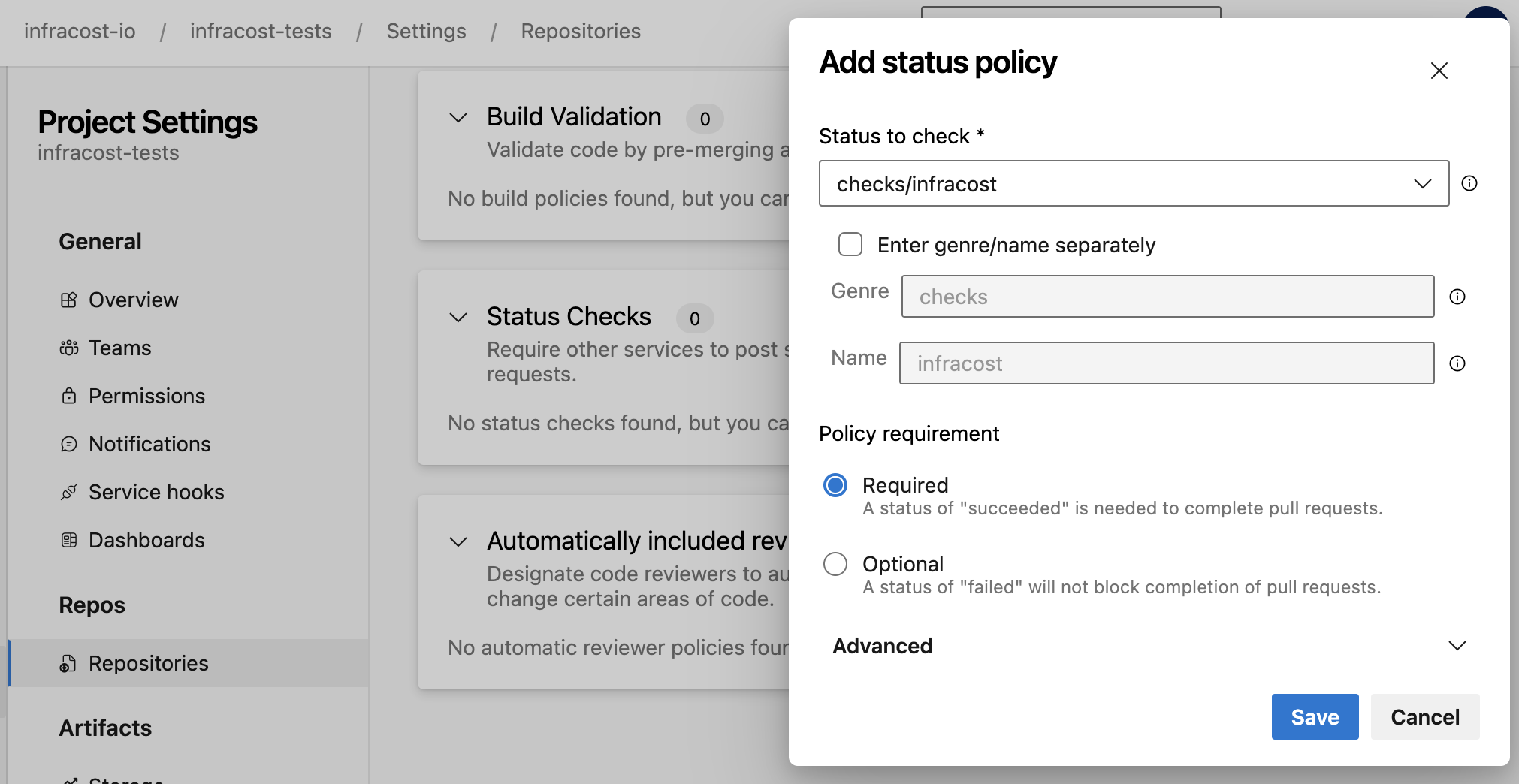Click the Notifications icon in the sidebar
The image size is (1519, 784).
[x=70, y=443]
